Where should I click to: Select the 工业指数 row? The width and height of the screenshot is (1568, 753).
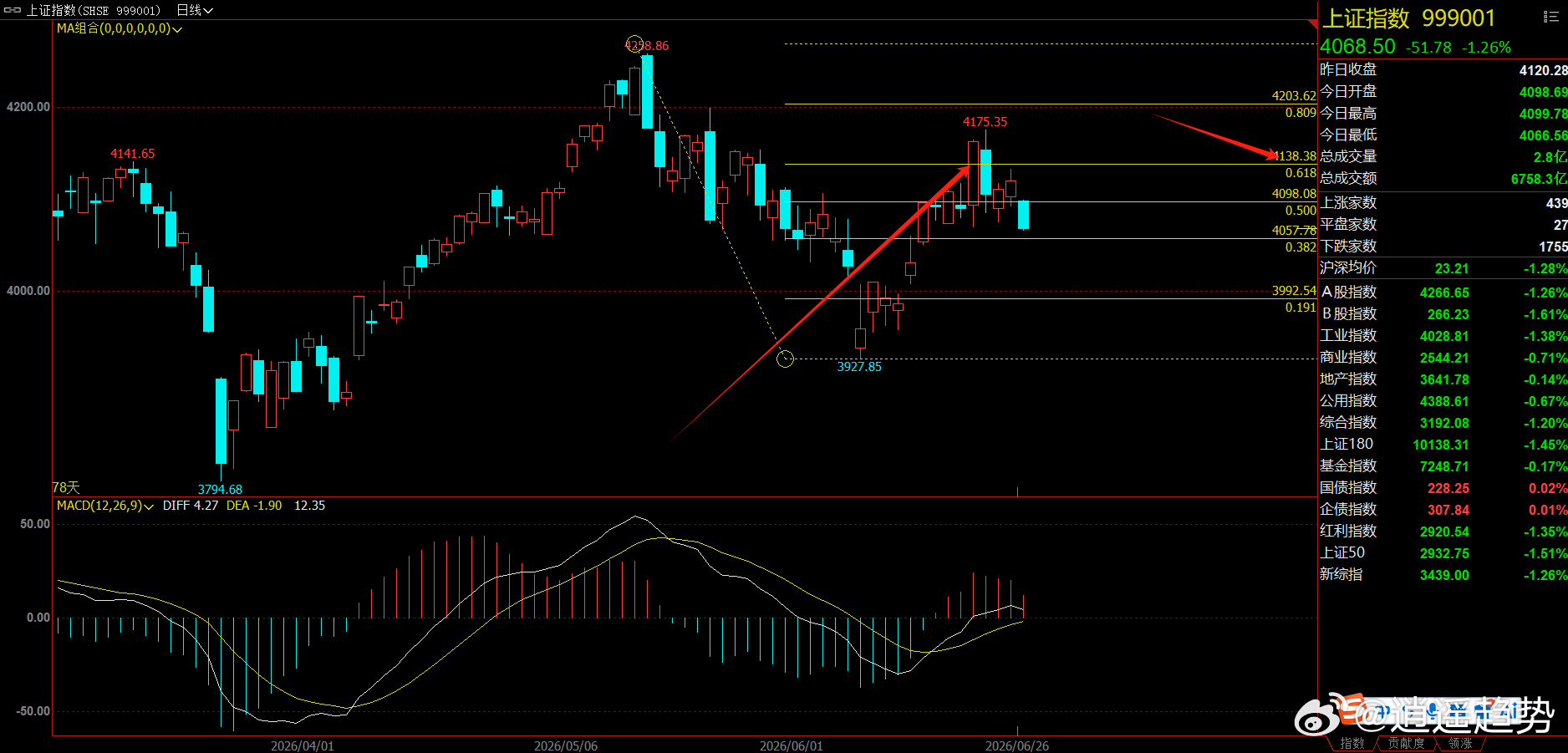coord(1443,336)
